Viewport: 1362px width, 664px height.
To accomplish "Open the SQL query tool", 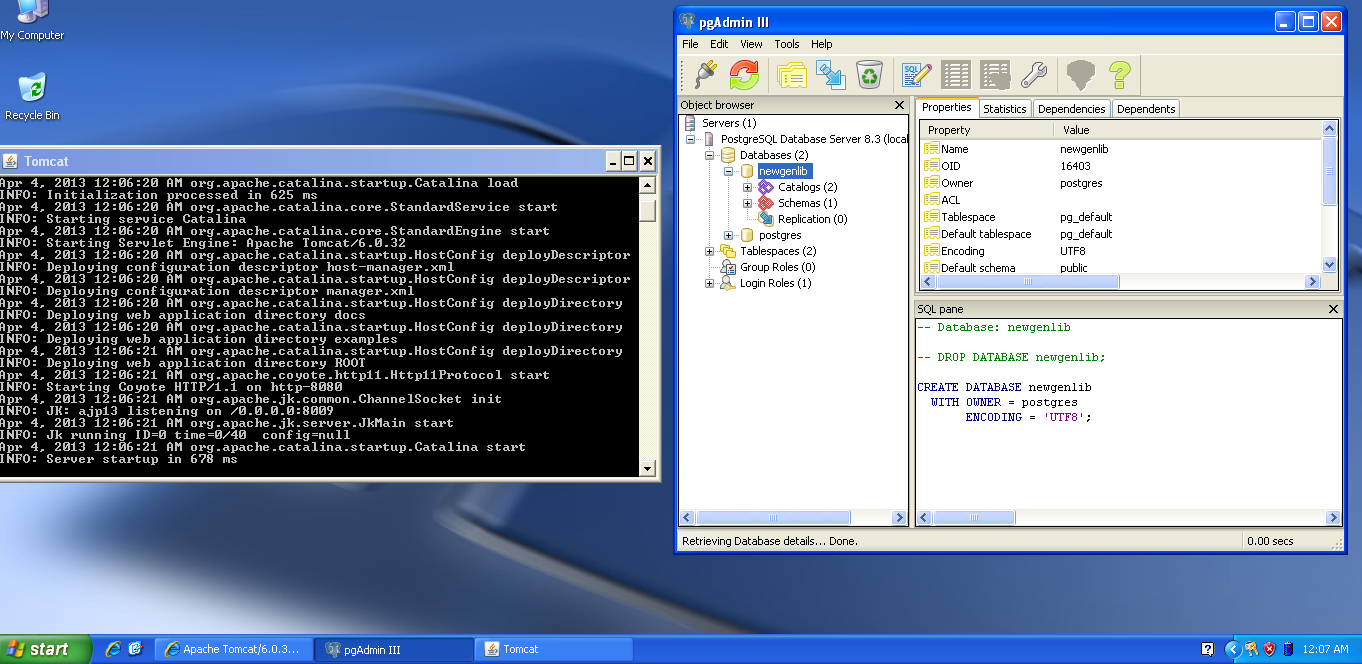I will tap(916, 75).
